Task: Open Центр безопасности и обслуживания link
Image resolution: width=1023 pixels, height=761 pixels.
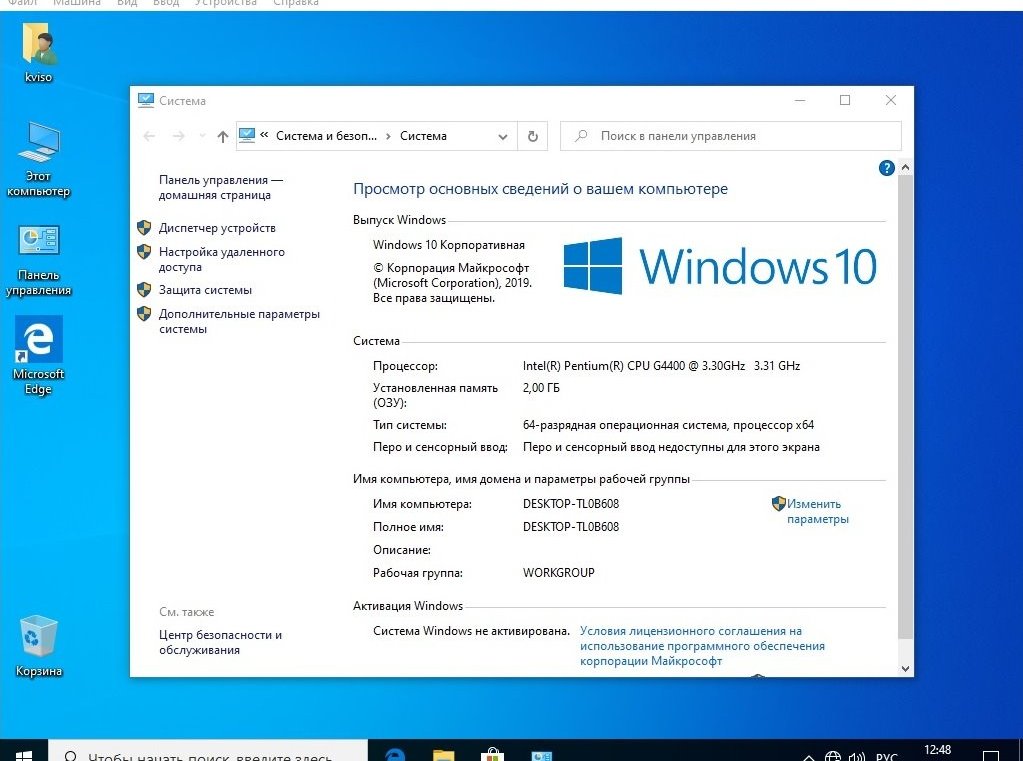Action: [x=220, y=642]
